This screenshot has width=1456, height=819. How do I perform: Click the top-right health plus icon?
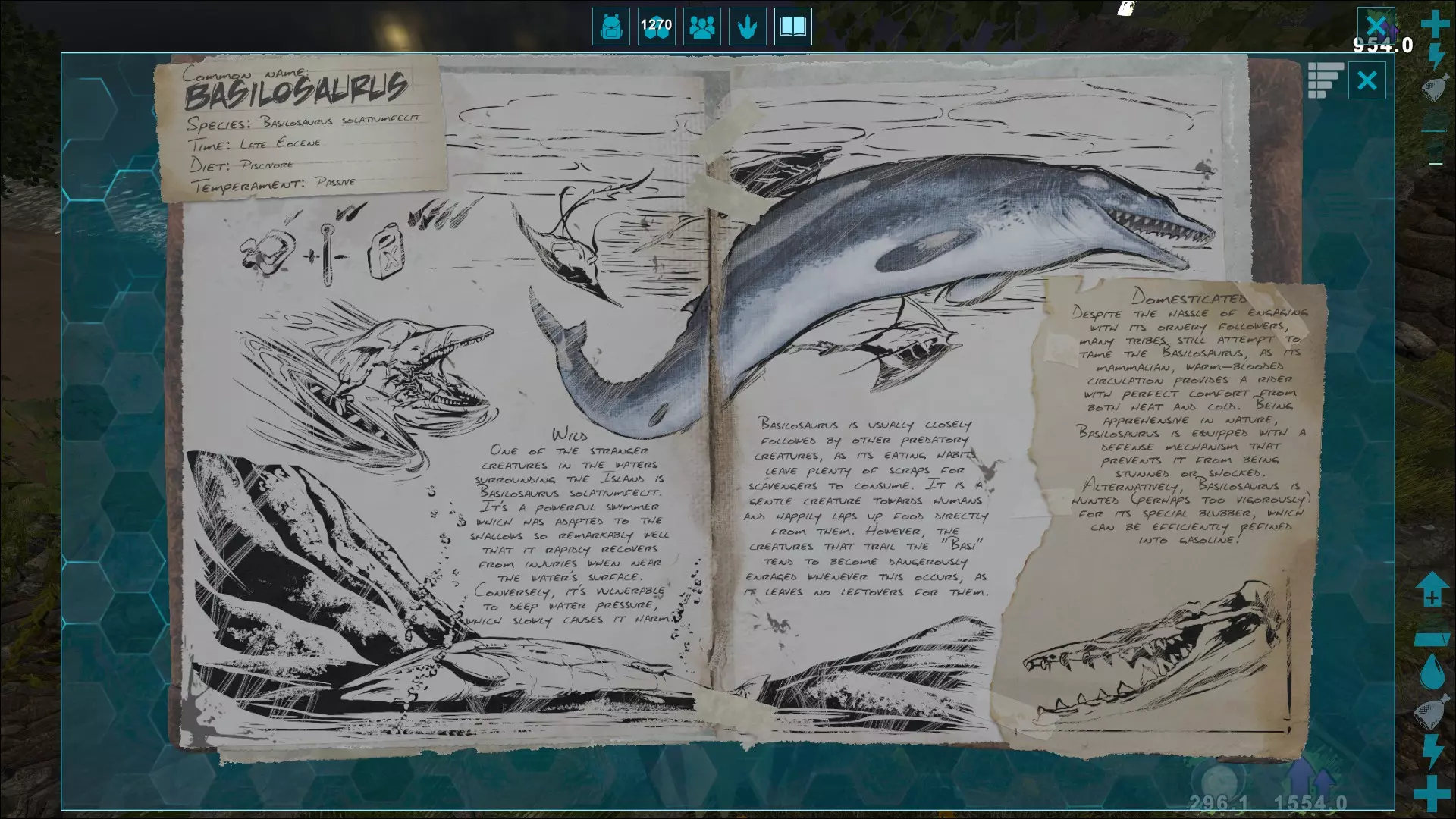pyautogui.click(x=1435, y=24)
